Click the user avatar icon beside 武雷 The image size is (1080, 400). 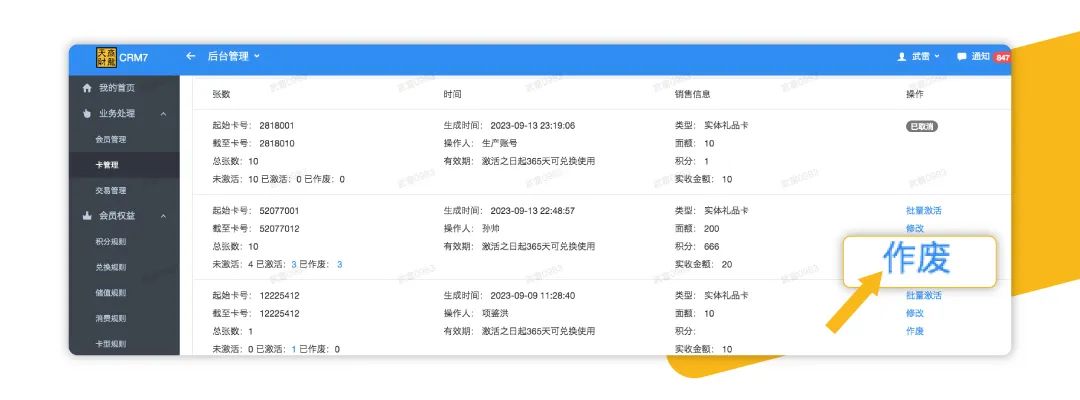click(x=901, y=57)
